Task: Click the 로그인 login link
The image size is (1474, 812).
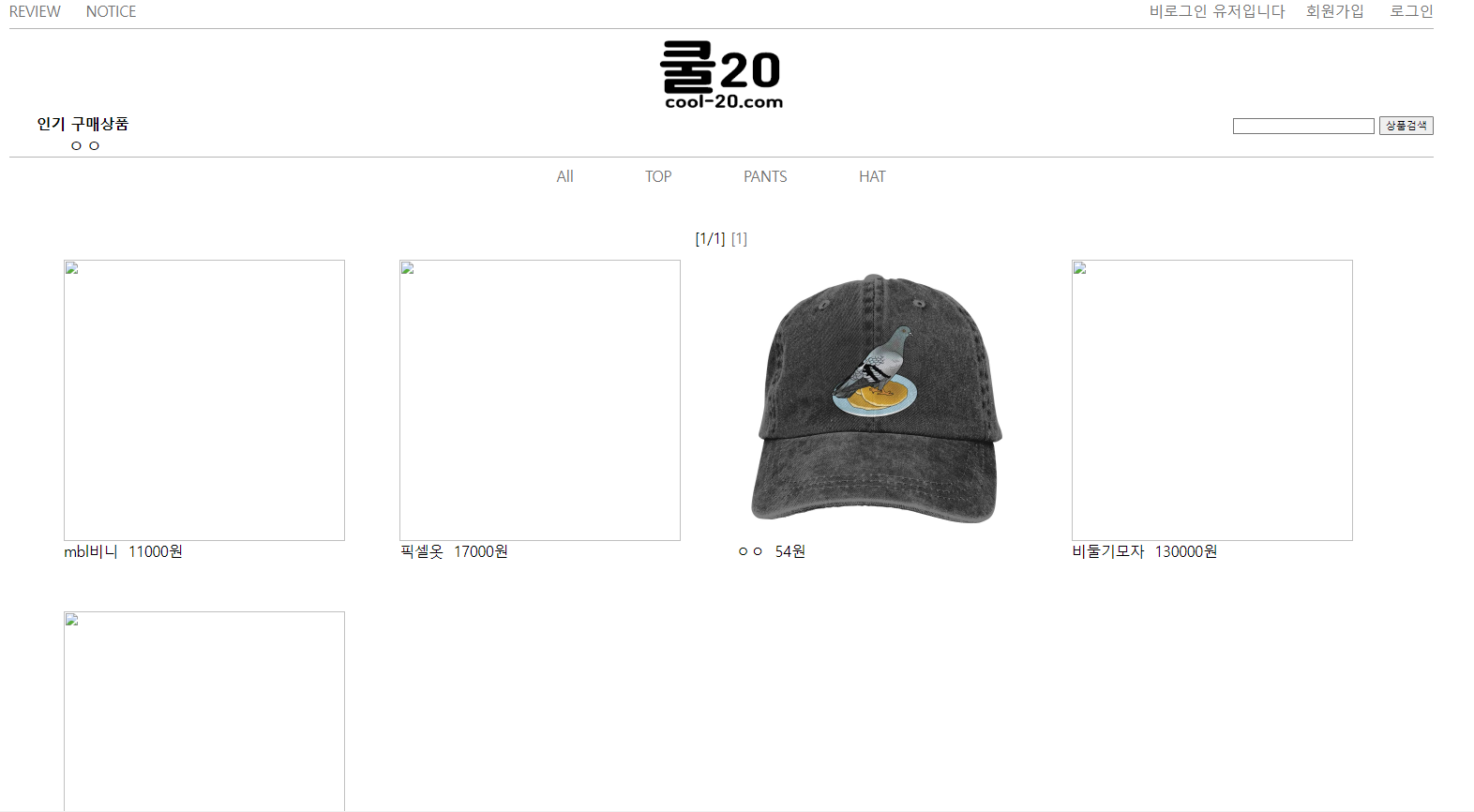Action: [1411, 11]
